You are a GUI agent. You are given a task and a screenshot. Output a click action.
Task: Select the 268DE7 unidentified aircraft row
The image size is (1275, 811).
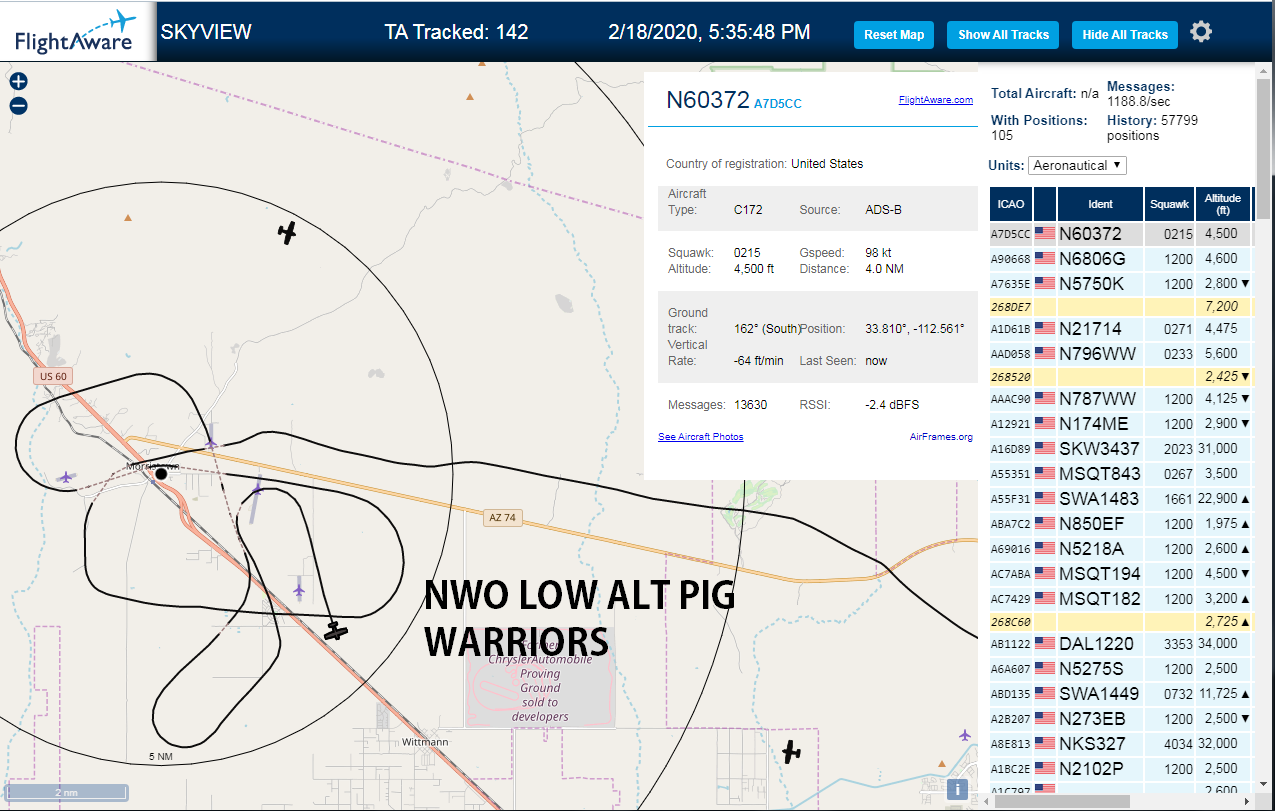pyautogui.click(x=1120, y=306)
